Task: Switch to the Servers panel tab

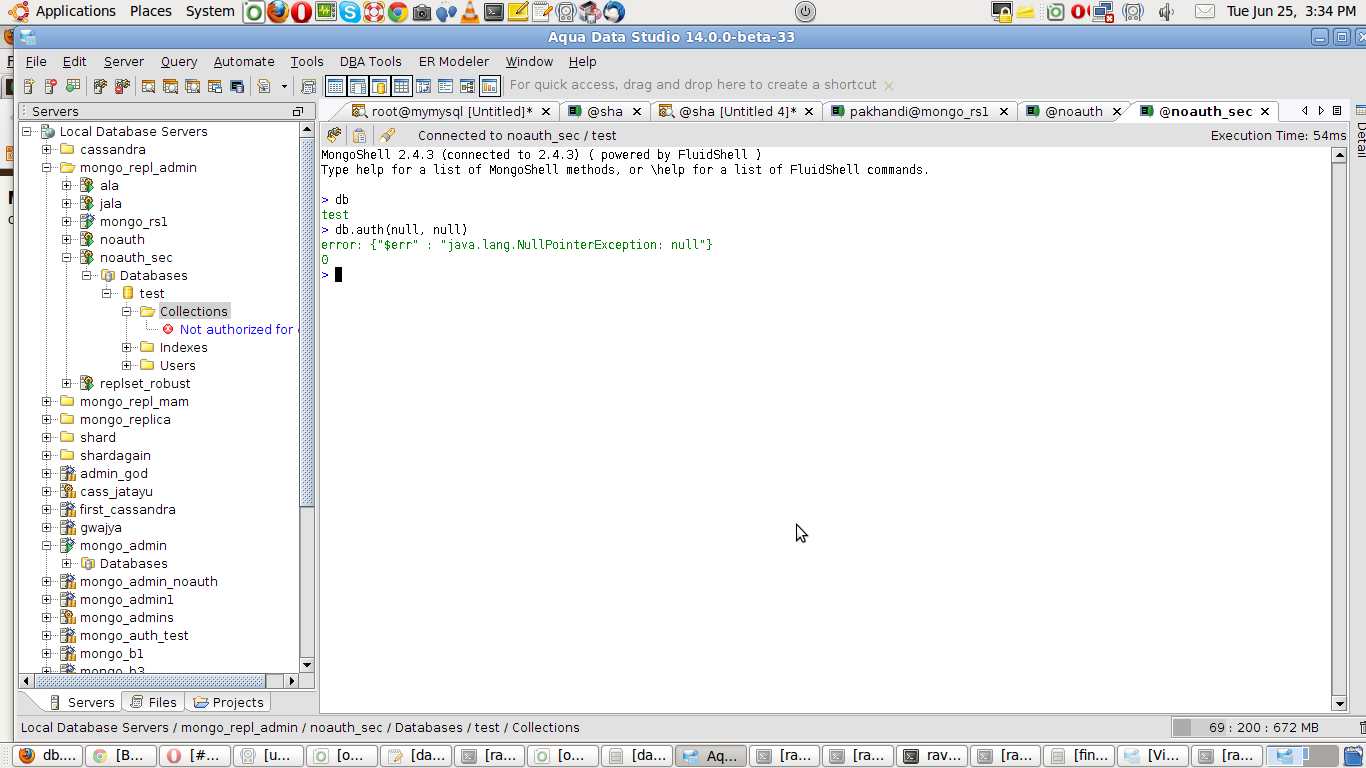Action: pos(81,702)
